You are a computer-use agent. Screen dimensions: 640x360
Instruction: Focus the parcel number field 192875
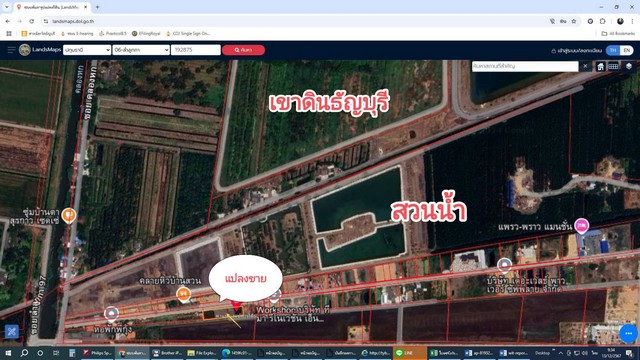(x=196, y=50)
